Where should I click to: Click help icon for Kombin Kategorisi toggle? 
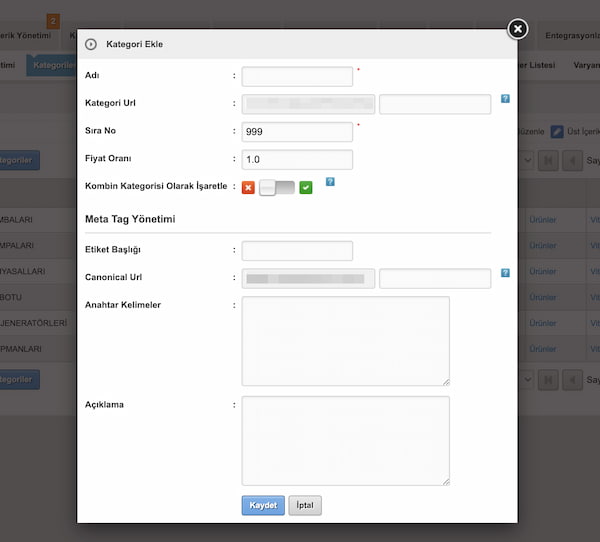pyautogui.click(x=330, y=182)
